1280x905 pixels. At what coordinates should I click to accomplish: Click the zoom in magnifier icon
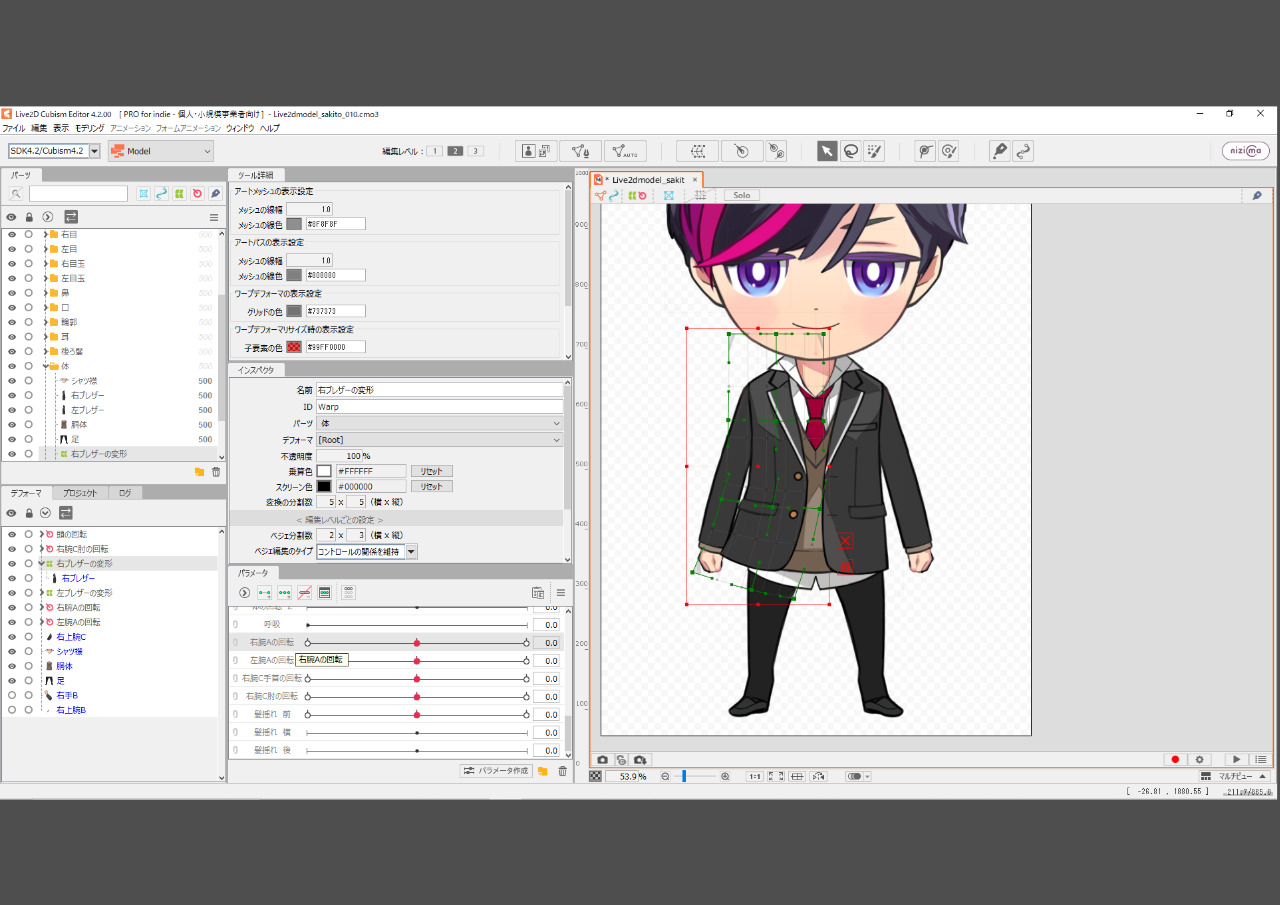click(x=725, y=776)
